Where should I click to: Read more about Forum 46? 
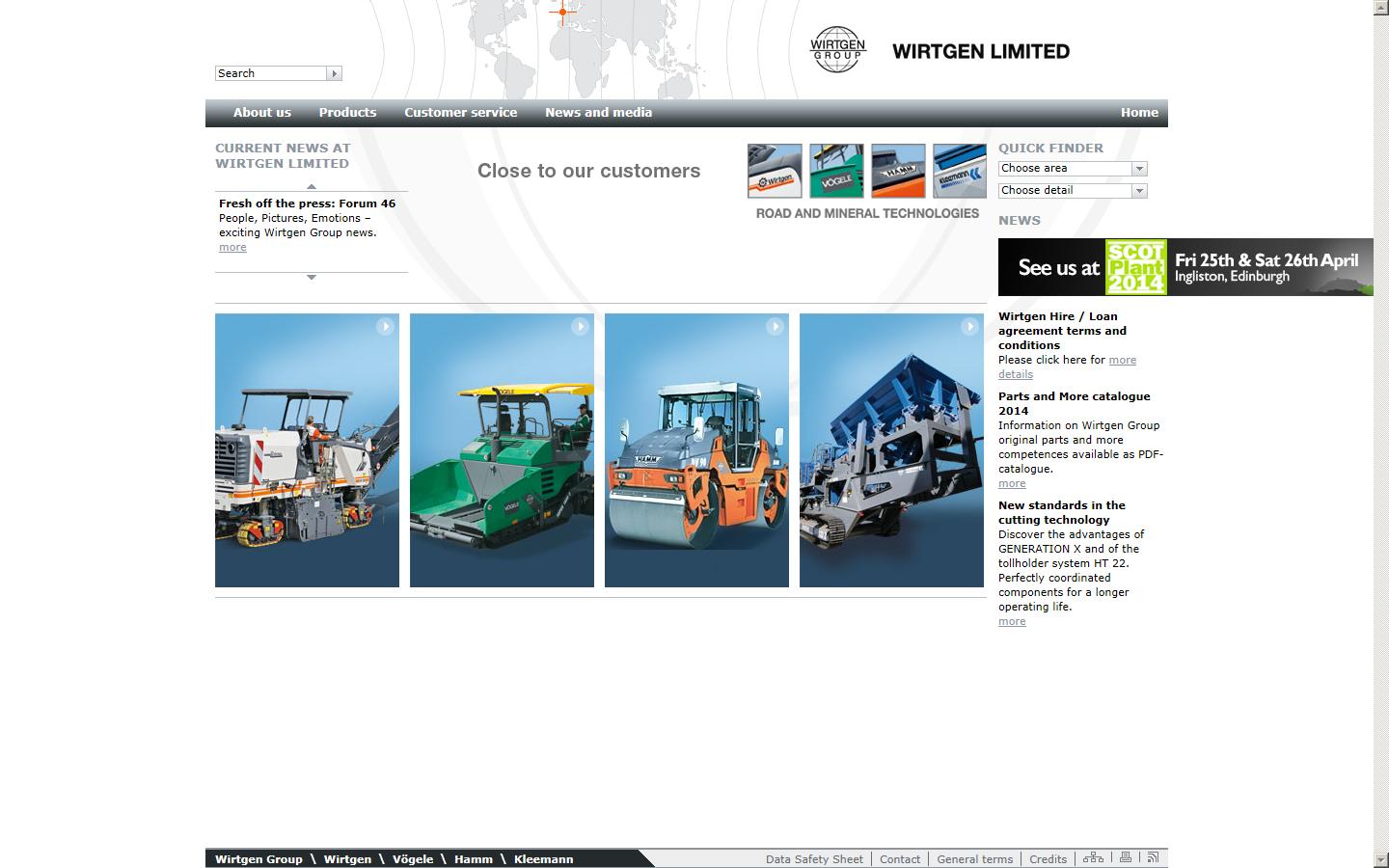point(232,247)
